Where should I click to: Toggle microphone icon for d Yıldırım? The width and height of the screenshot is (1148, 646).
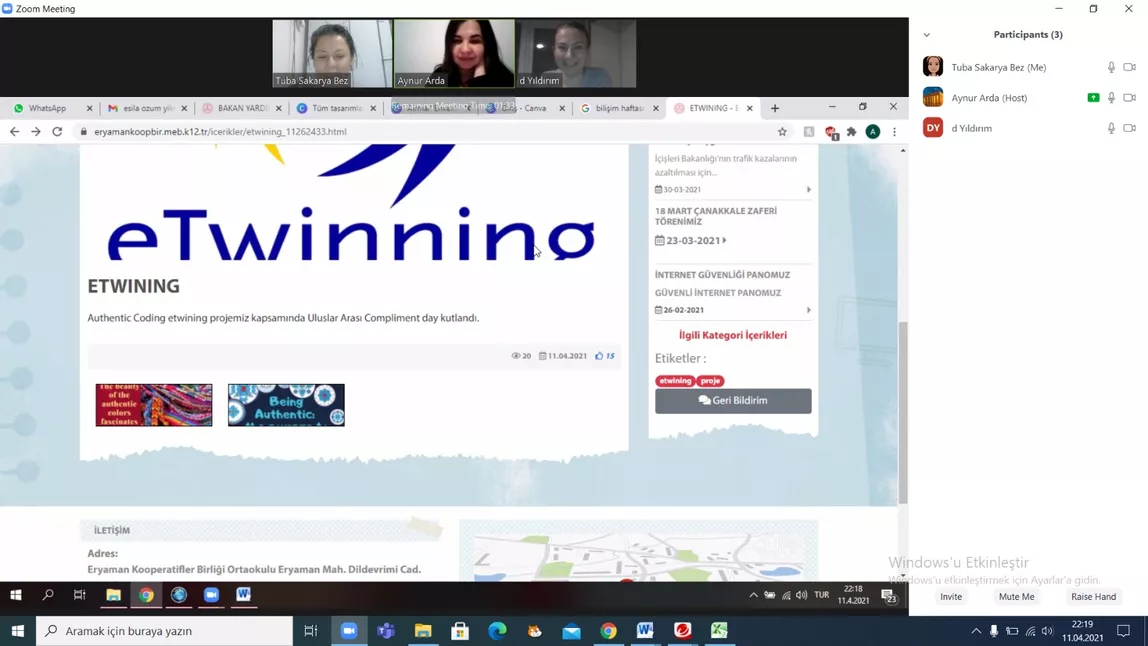(1111, 128)
